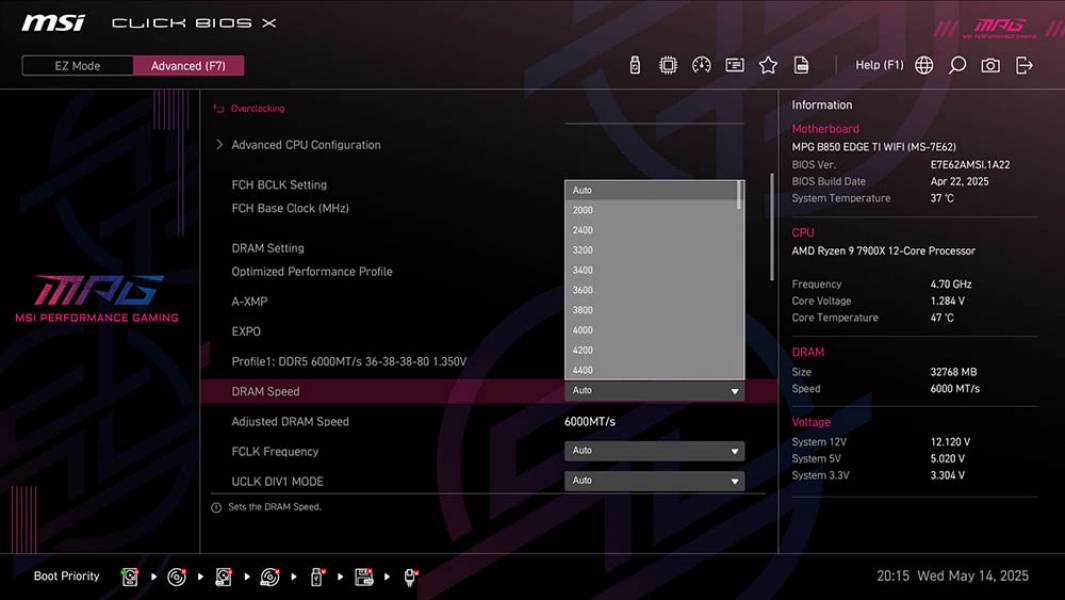Select the FCLK Frequency label
This screenshot has width=1065, height=600.
tap(274, 451)
